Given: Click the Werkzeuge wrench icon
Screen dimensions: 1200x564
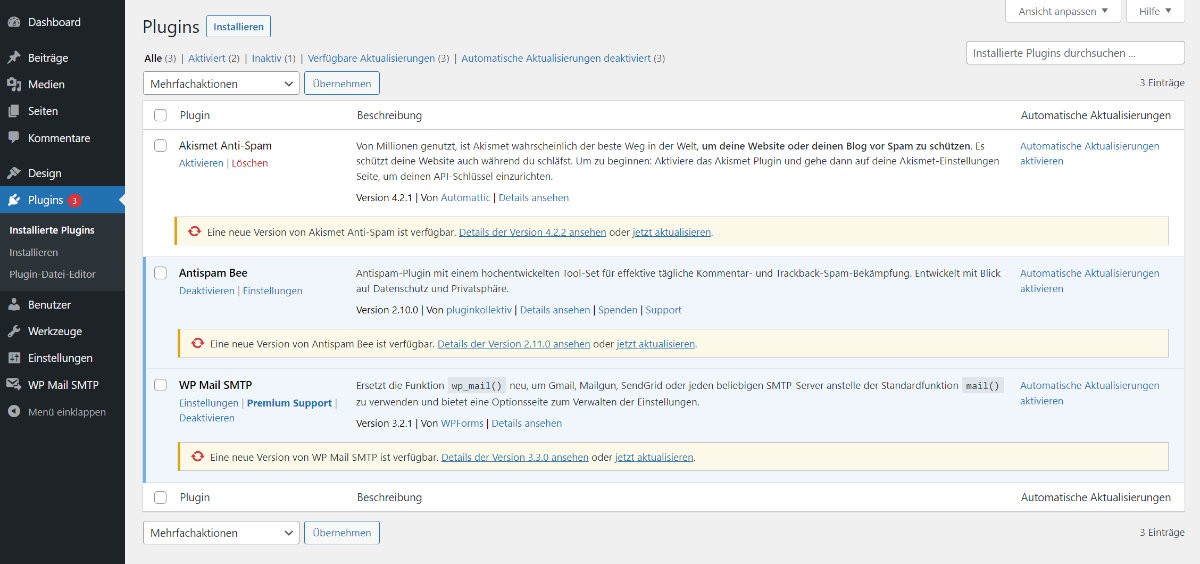Looking at the screenshot, I should click(14, 331).
